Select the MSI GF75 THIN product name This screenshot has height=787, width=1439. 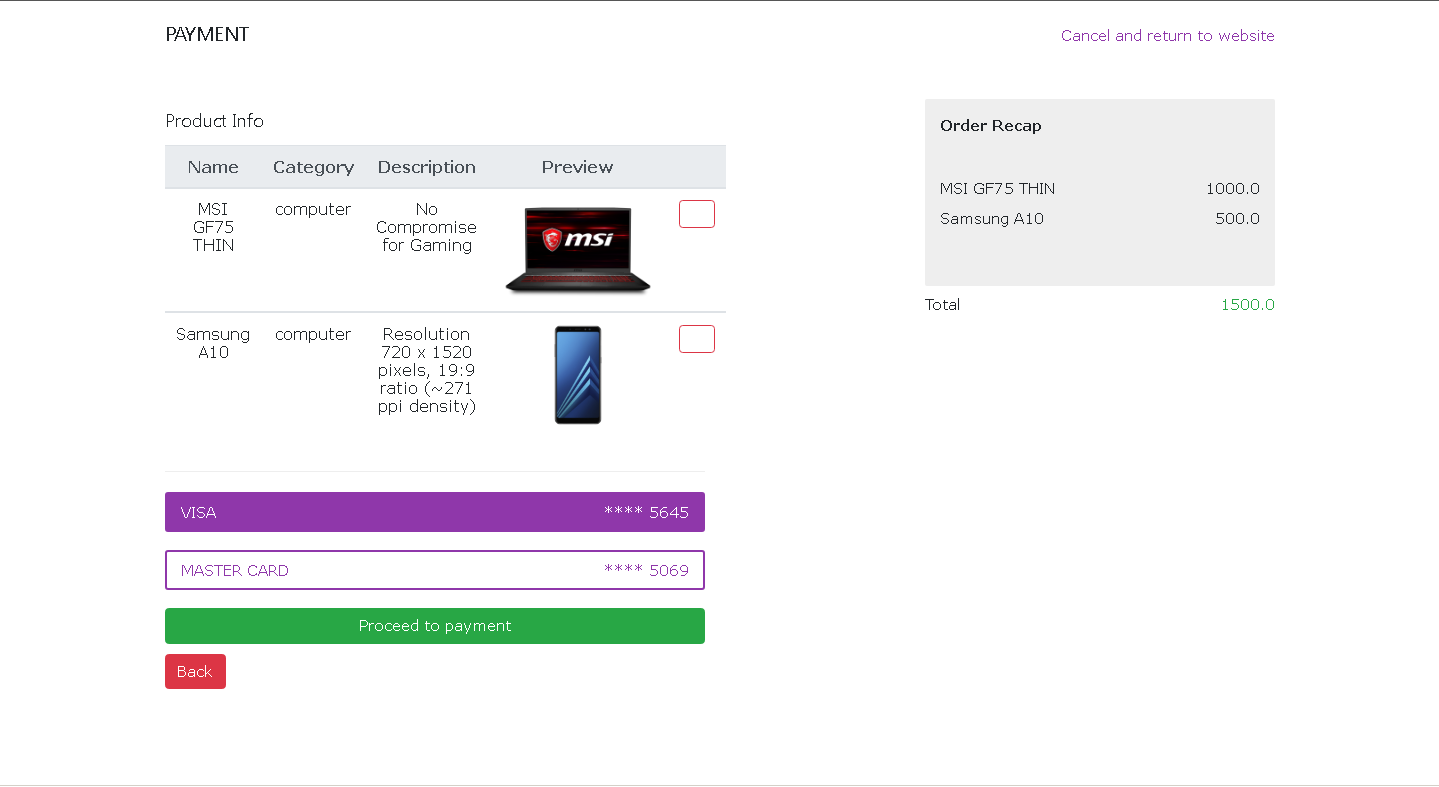pyautogui.click(x=212, y=227)
